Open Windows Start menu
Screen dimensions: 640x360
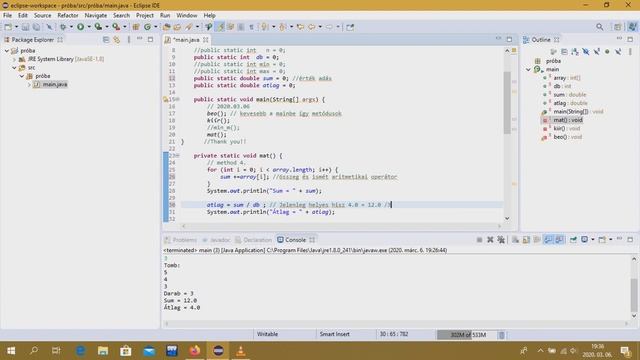pyautogui.click(x=11, y=351)
